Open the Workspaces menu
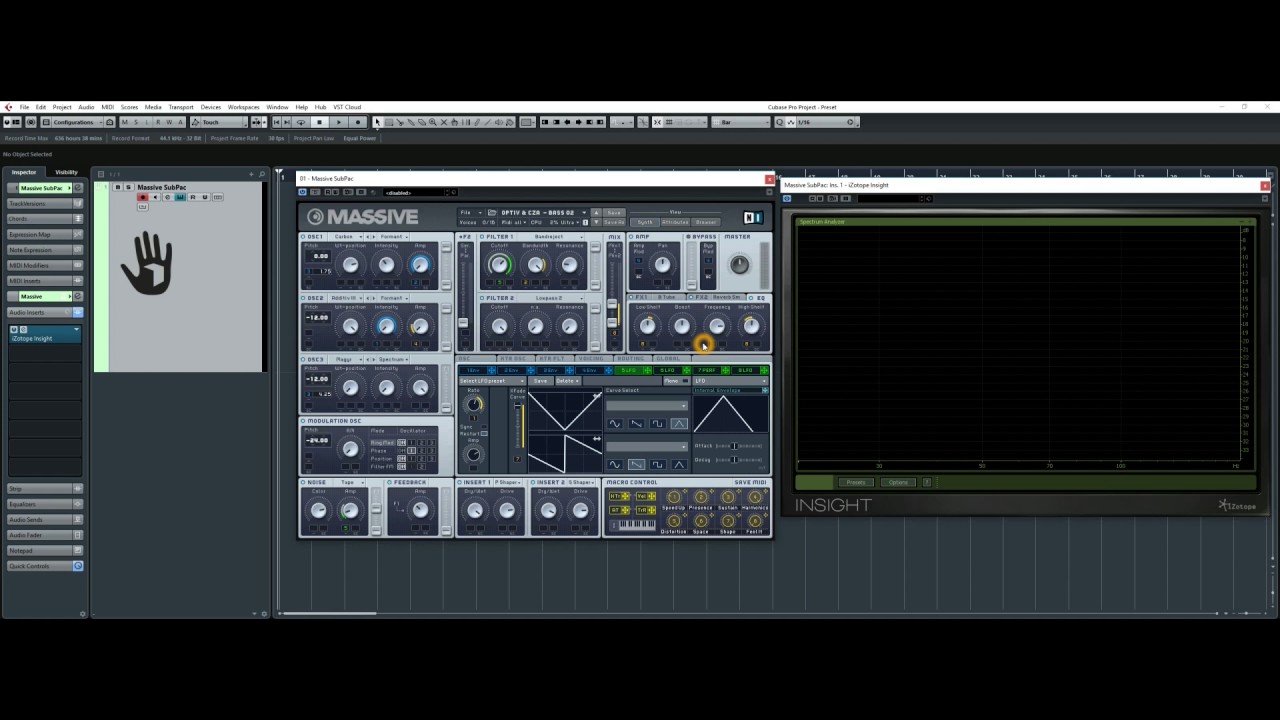Image resolution: width=1280 pixels, height=720 pixels. click(243, 107)
